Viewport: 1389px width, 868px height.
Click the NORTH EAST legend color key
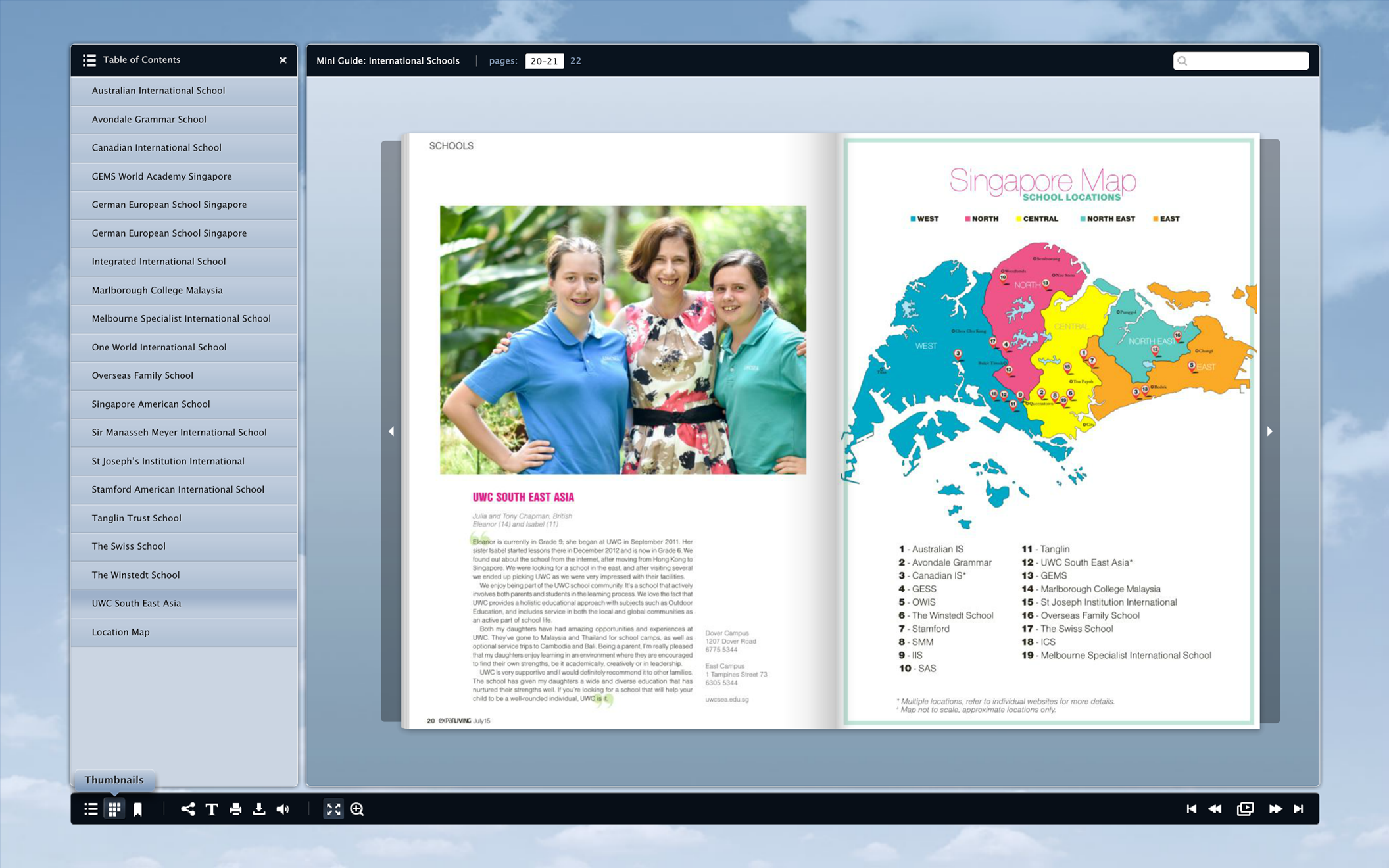(1108, 219)
